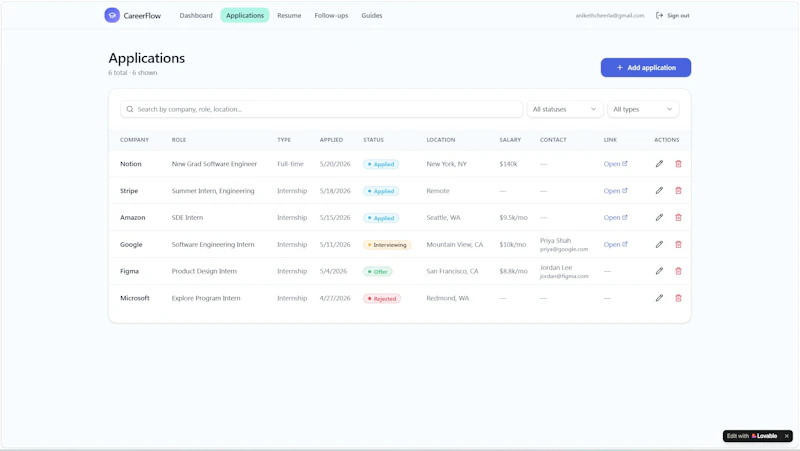Open the All types filter dropdown

point(643,109)
